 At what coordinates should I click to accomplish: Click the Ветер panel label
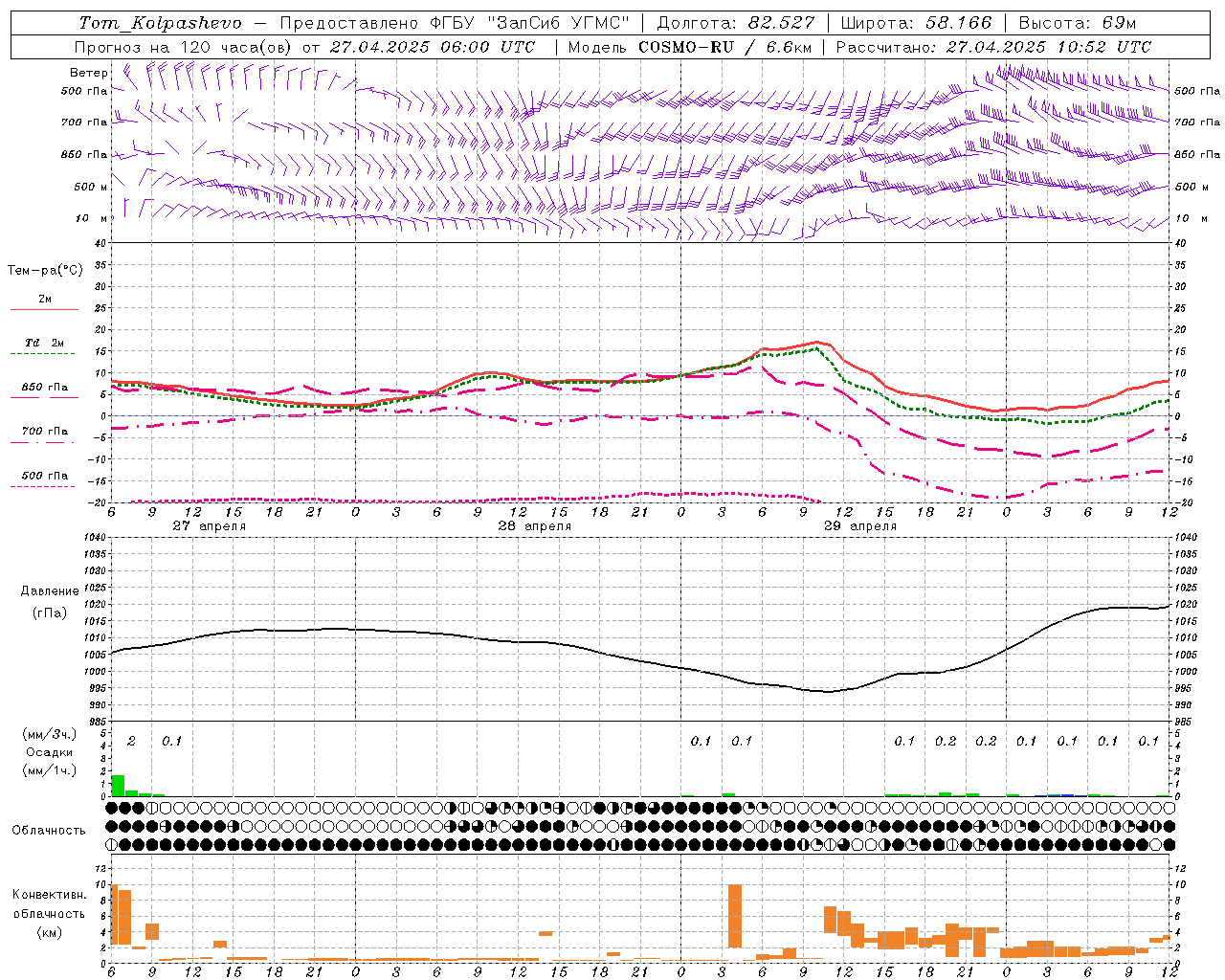point(89,73)
